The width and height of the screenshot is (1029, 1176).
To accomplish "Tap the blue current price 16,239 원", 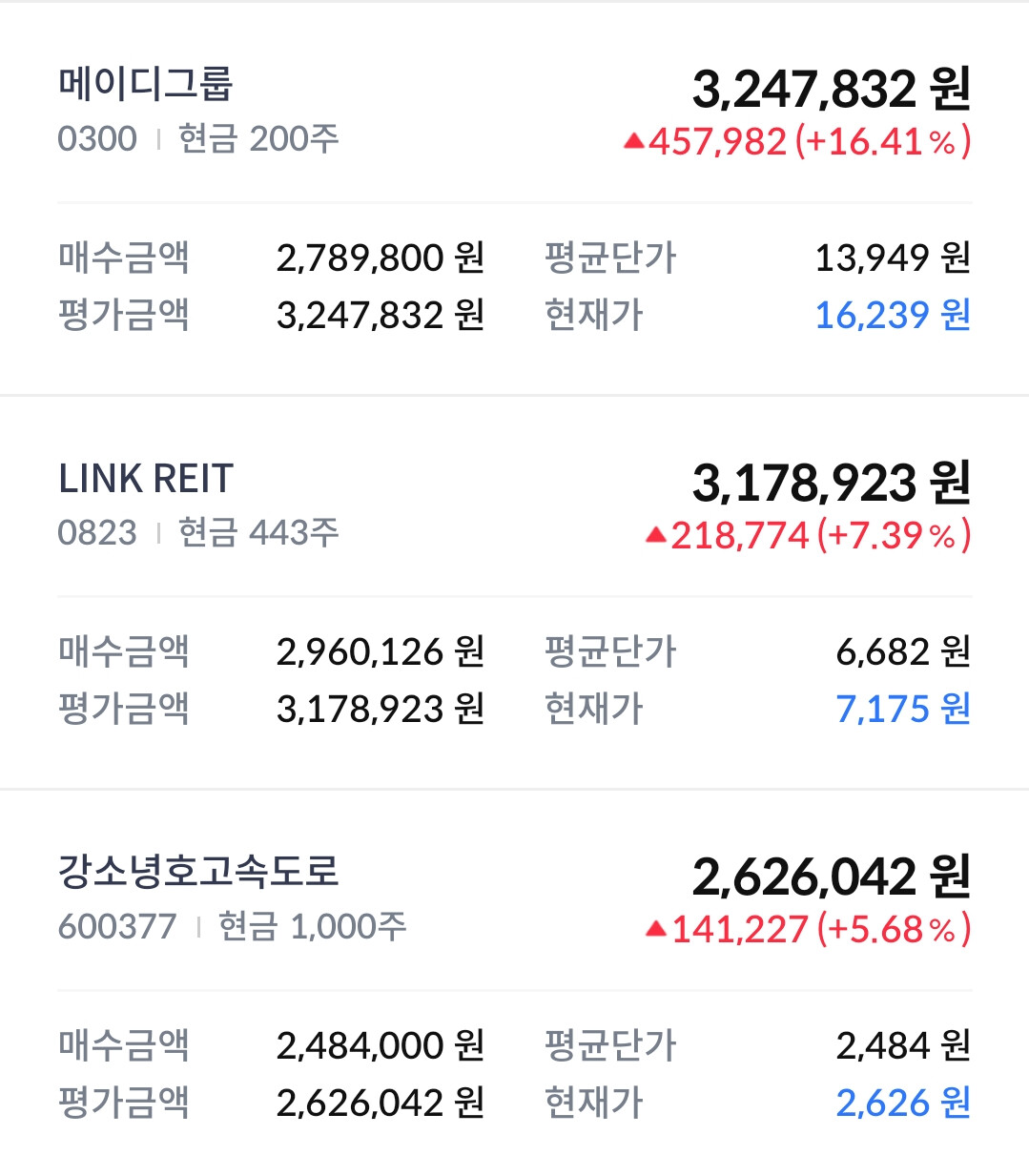I will [x=893, y=315].
